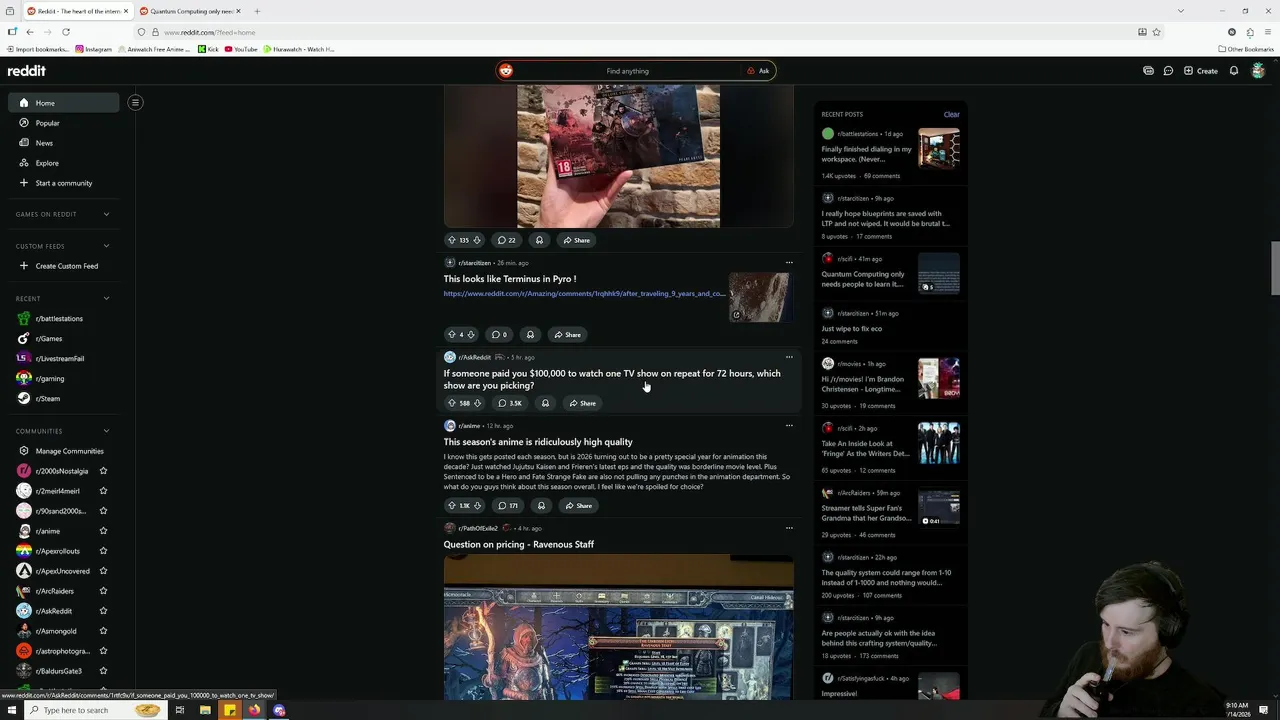Open Firefox from the Windows taskbar
Screen dimensions: 1280x720
pos(254,710)
